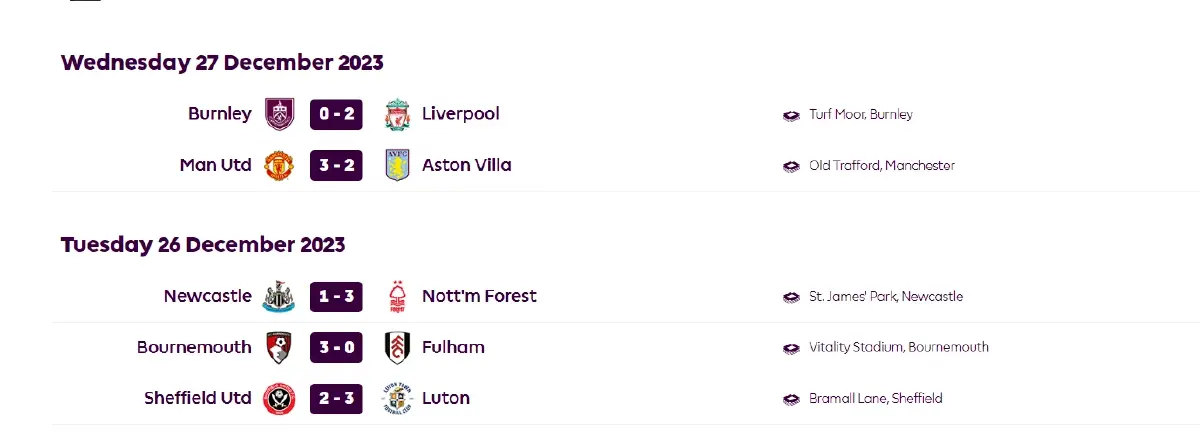Click the stadium icon beside St. James' Park
Screen dimensions: 1200x444
click(x=791, y=297)
